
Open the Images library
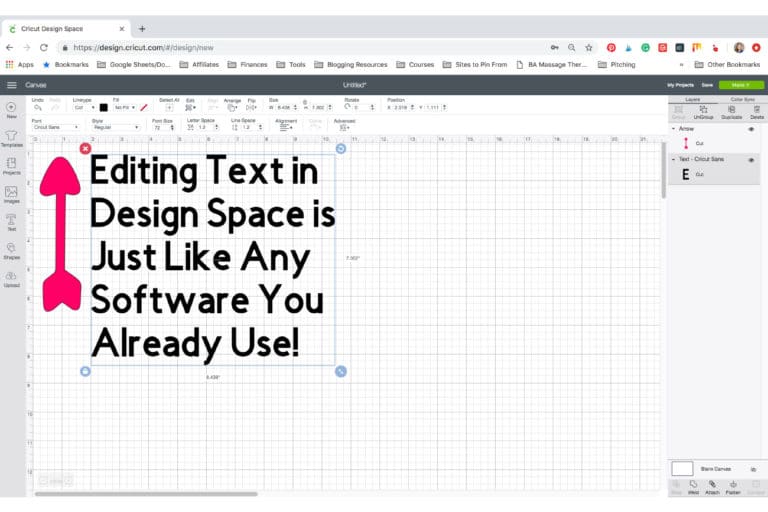tap(11, 195)
